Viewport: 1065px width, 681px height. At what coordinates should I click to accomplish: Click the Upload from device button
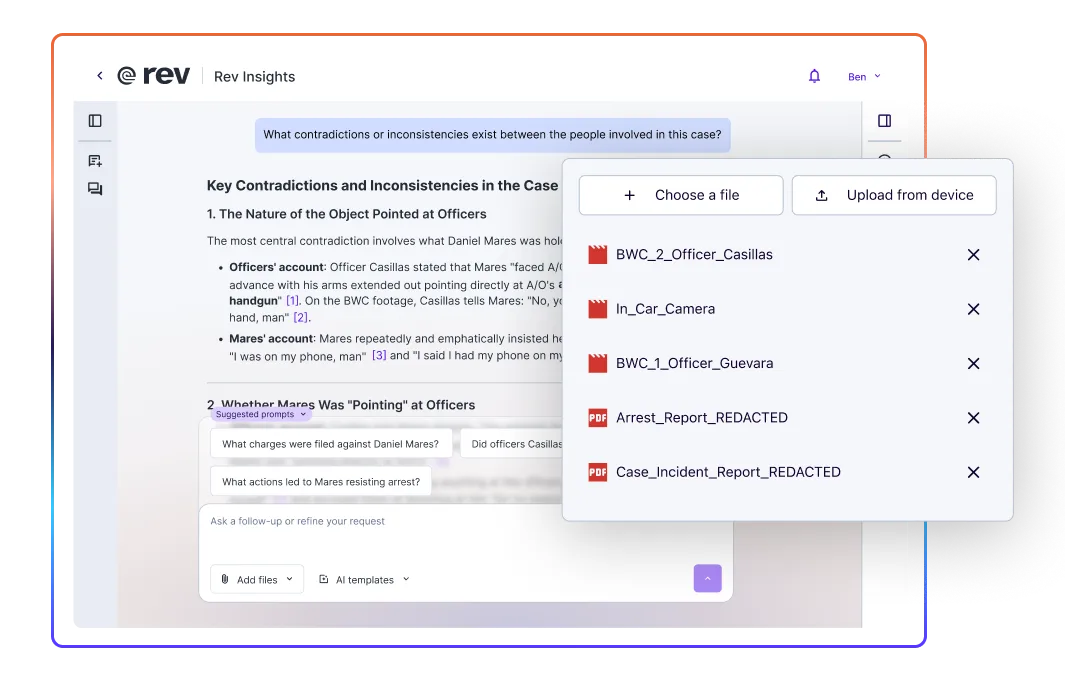(x=894, y=196)
